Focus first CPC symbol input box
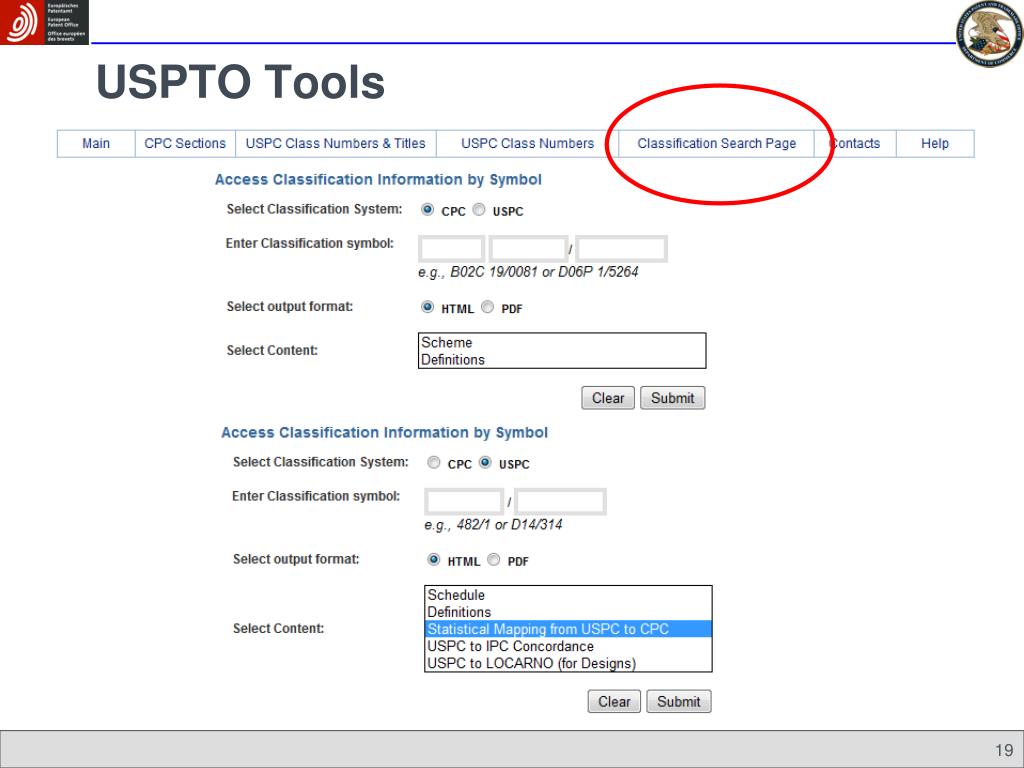This screenshot has width=1024, height=768. (451, 249)
